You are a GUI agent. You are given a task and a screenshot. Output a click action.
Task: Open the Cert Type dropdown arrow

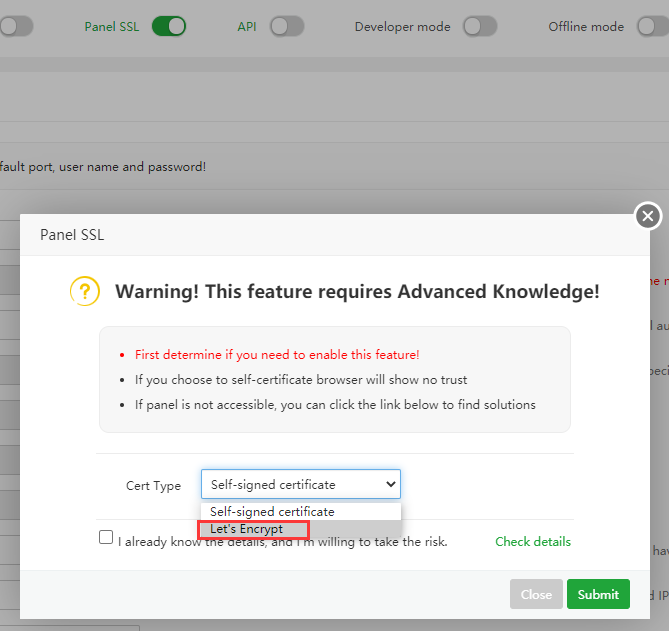(391, 484)
